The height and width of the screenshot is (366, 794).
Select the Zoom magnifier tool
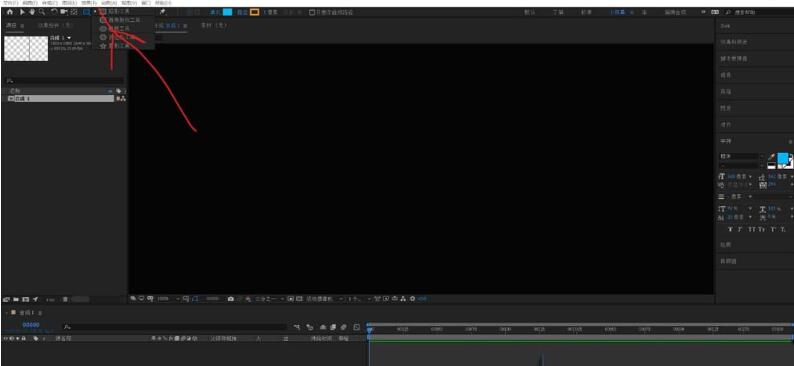tap(42, 12)
